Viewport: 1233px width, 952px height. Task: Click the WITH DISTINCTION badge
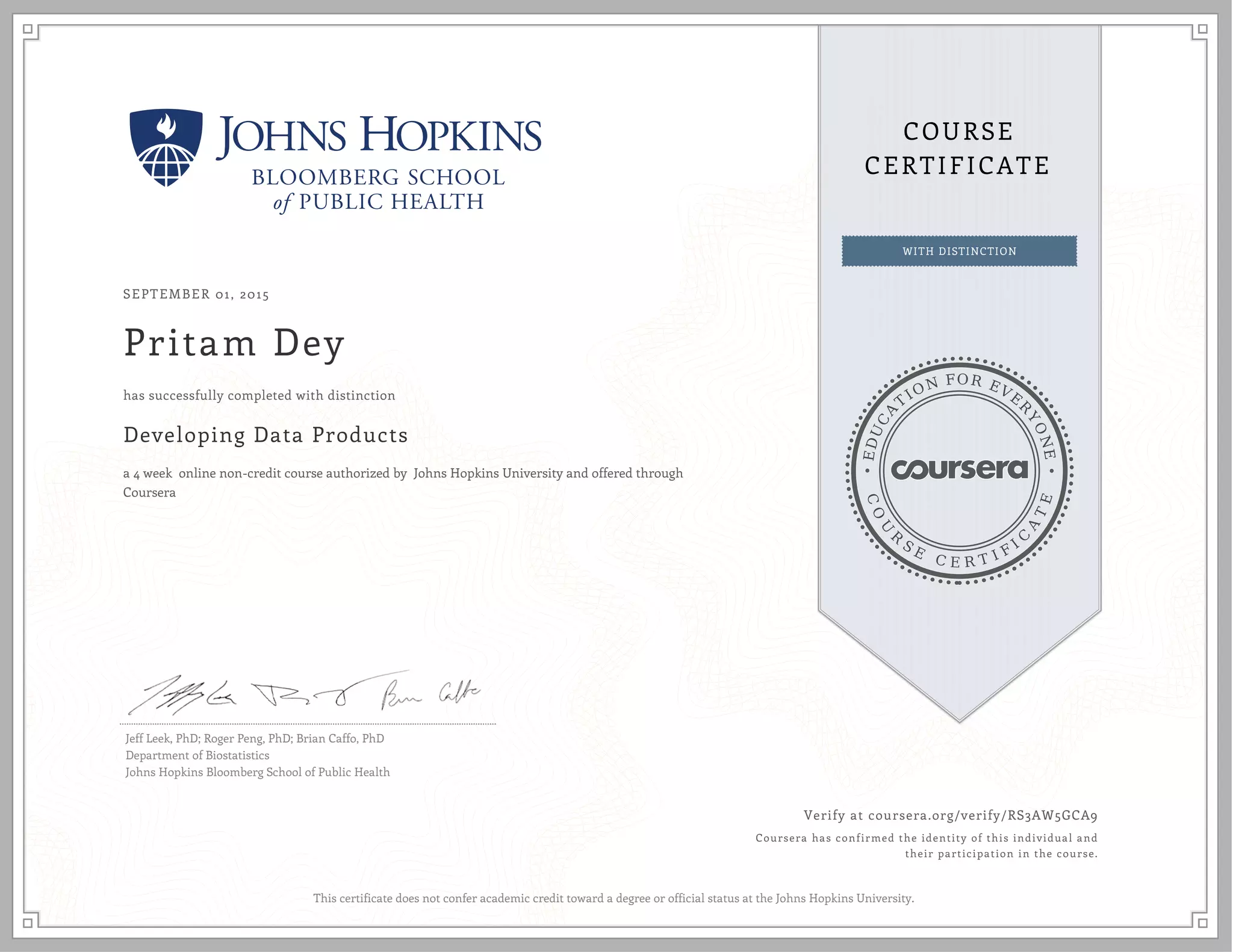tap(959, 251)
